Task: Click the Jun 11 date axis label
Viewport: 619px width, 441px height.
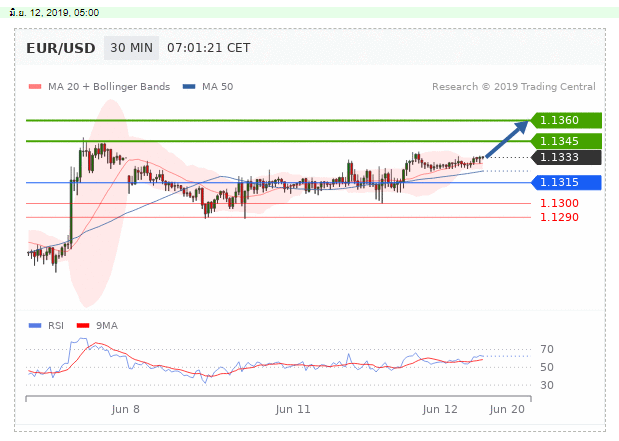Action: tap(293, 409)
